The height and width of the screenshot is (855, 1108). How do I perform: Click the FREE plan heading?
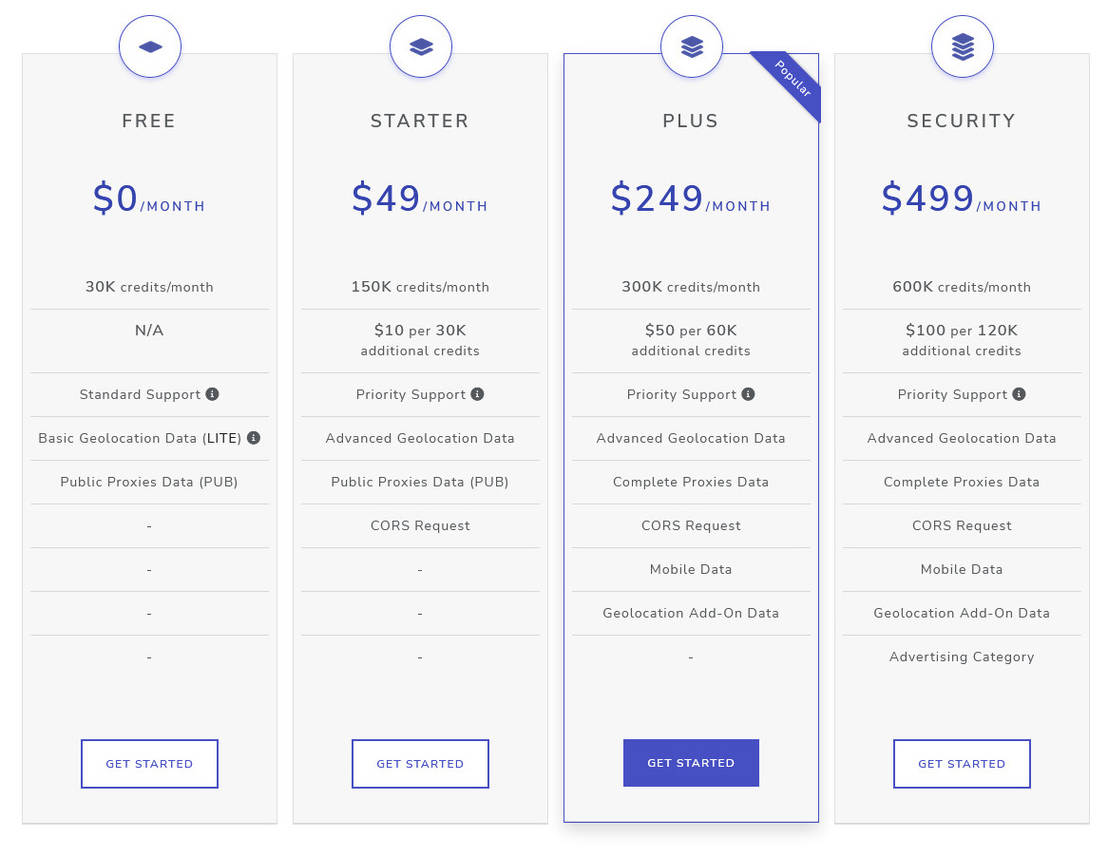point(149,121)
